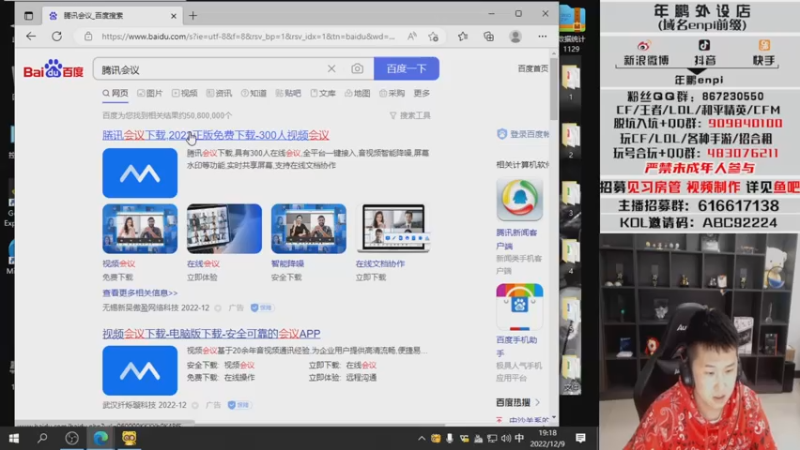
Task: Switch to the 图片 search tab
Action: 149,93
